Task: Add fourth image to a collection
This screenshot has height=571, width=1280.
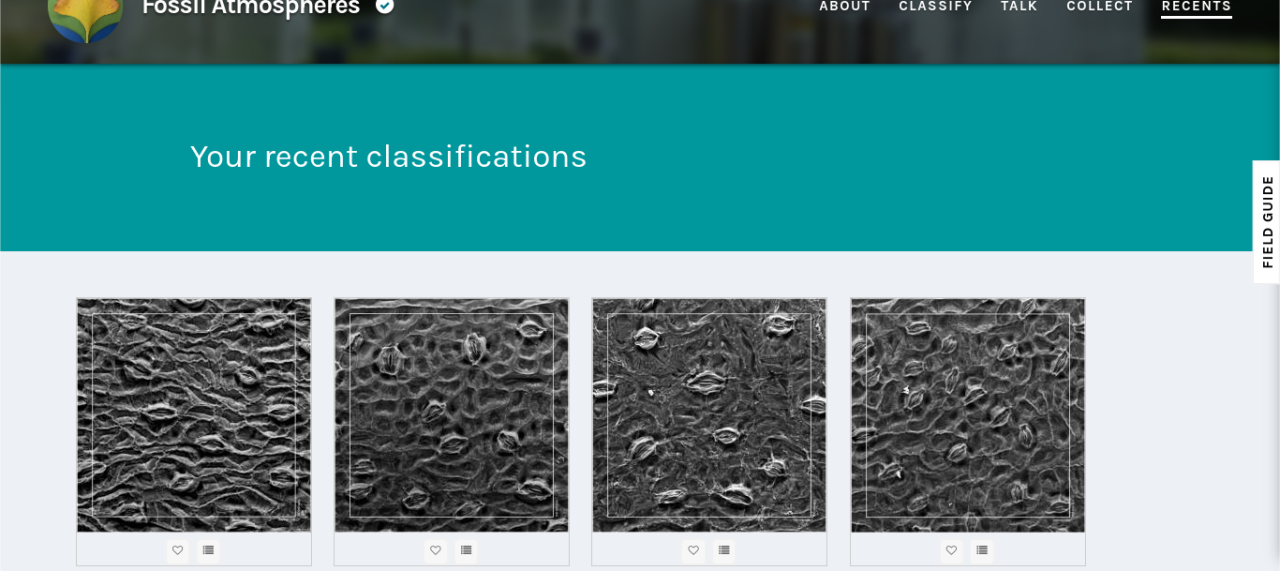Action: tap(982, 550)
